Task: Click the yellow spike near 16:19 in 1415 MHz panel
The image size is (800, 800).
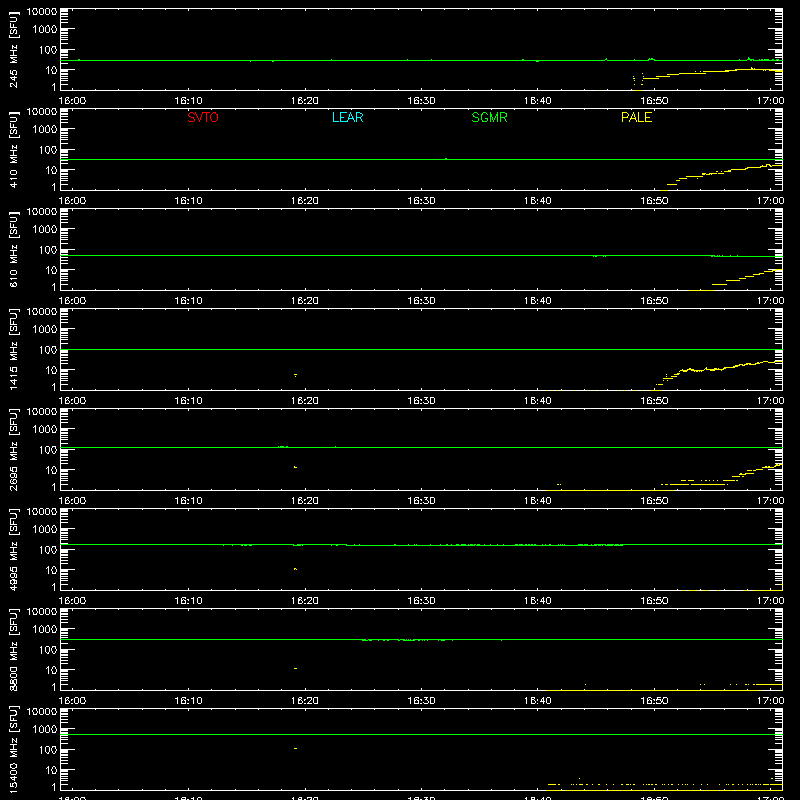Action: [x=295, y=375]
